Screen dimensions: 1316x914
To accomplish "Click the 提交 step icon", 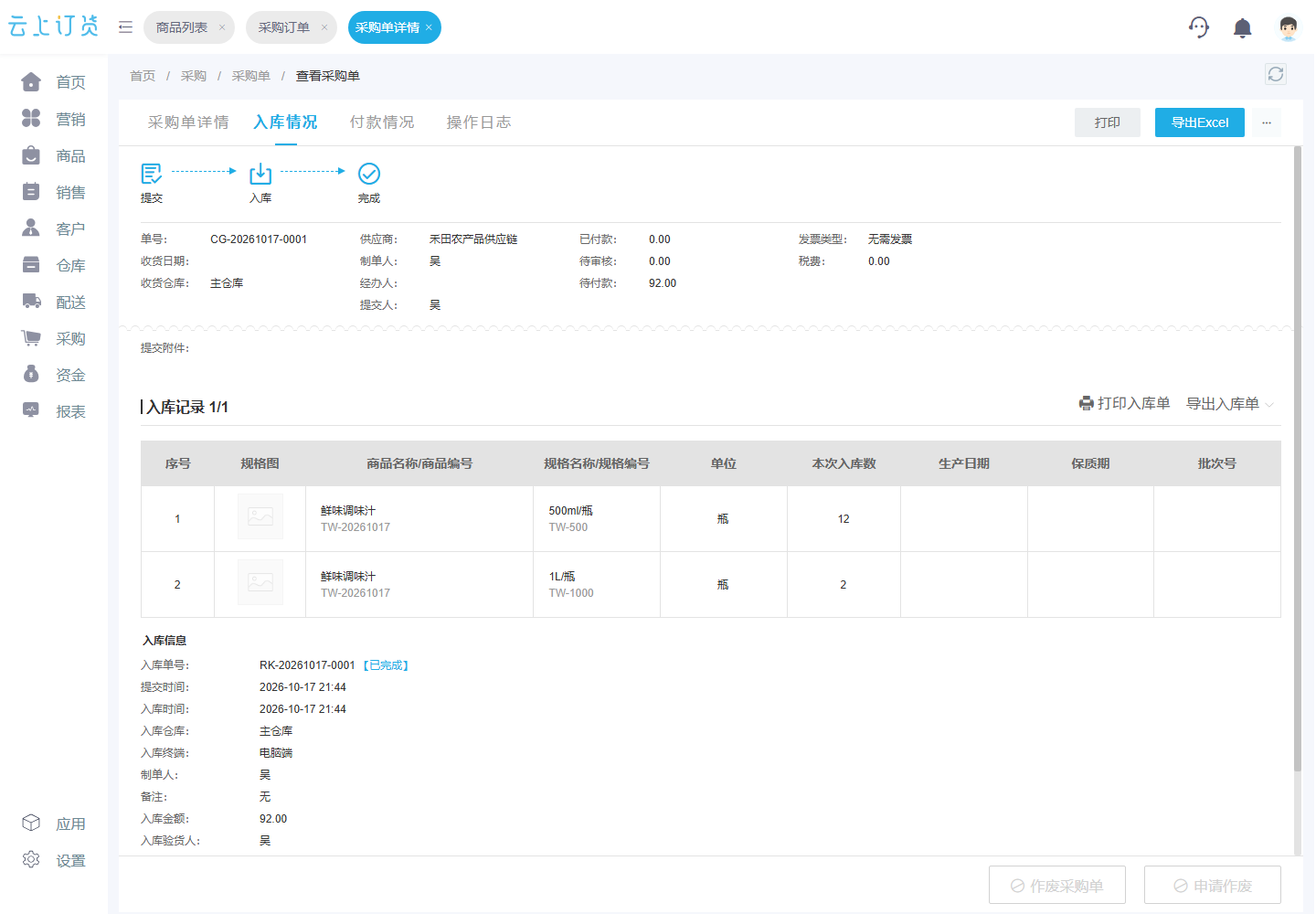I will [x=152, y=173].
